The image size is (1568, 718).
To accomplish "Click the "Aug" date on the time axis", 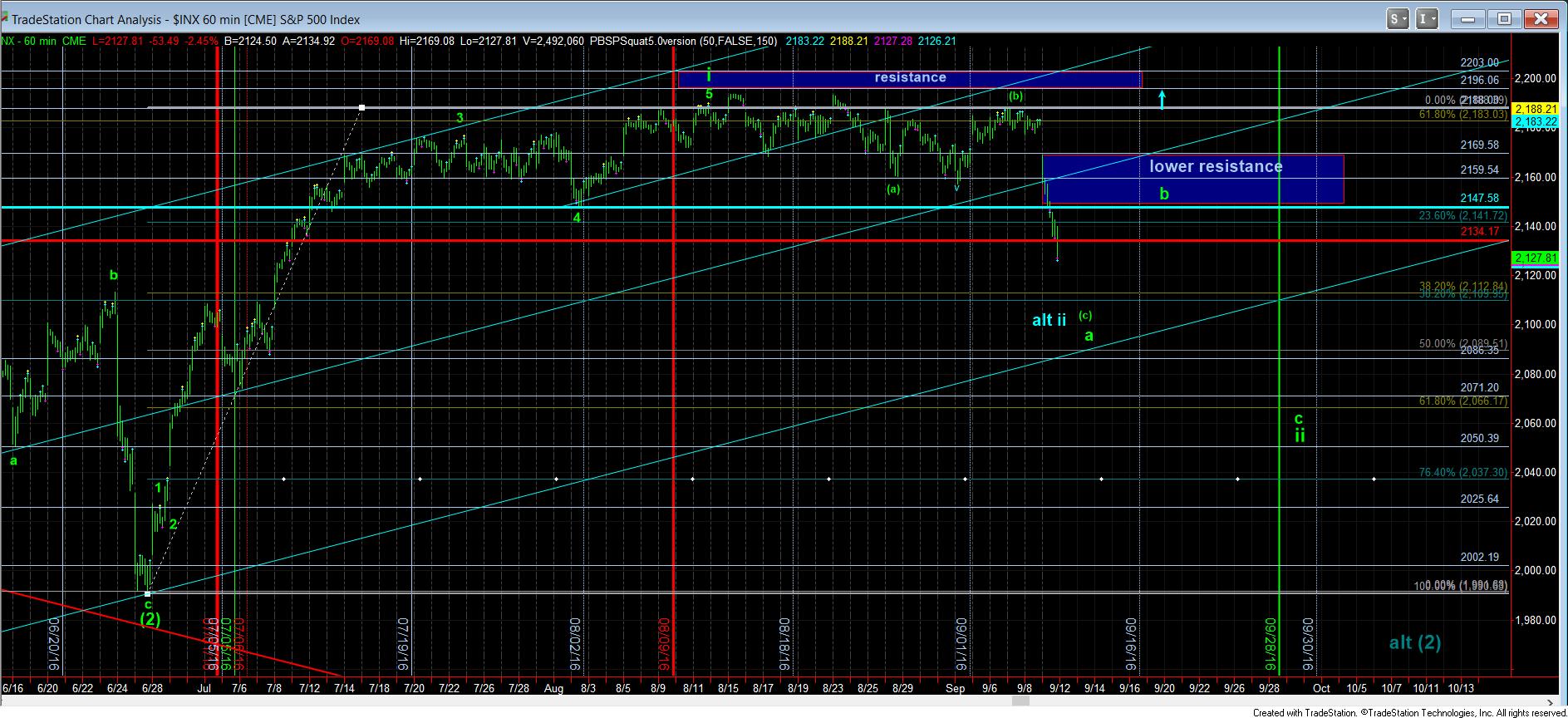I will coord(555,688).
